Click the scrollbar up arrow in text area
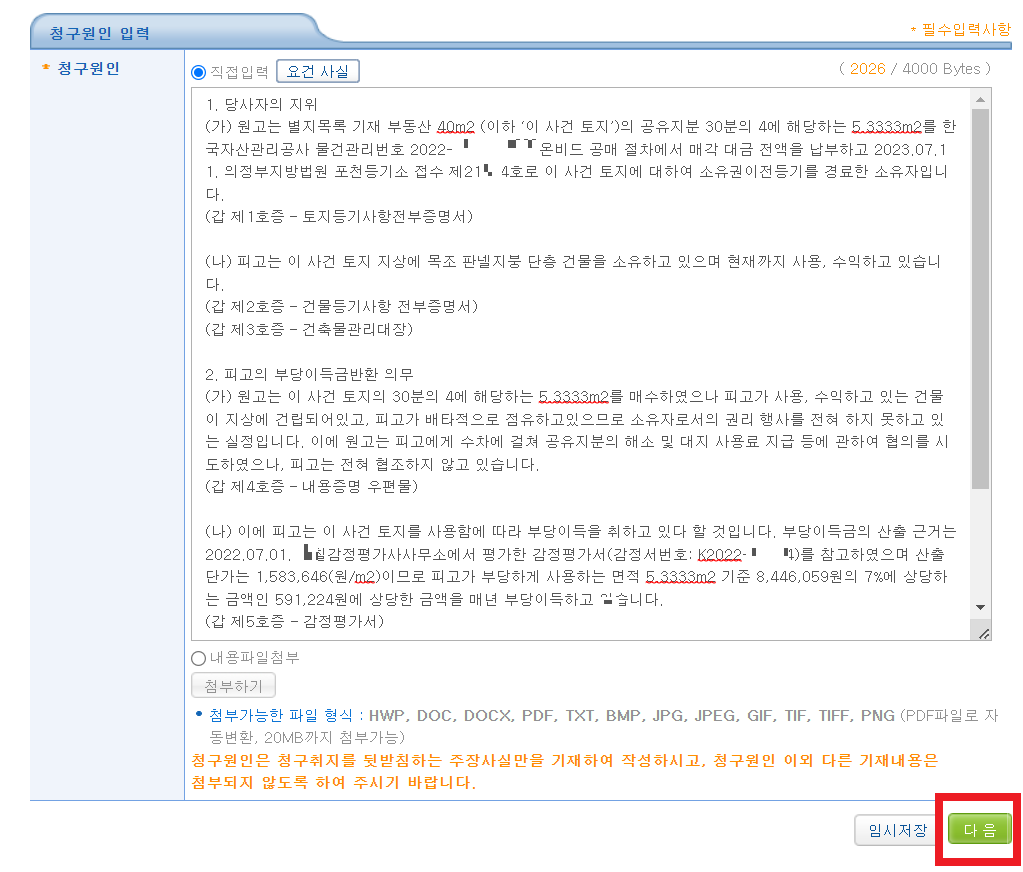1023x872 pixels. tap(980, 99)
